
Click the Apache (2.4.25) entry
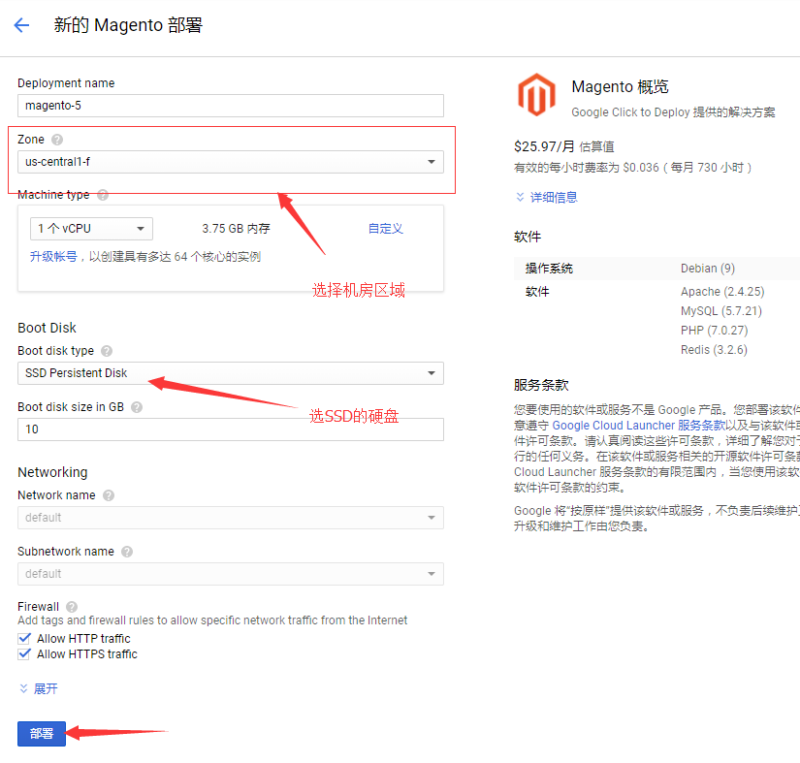[722, 292]
